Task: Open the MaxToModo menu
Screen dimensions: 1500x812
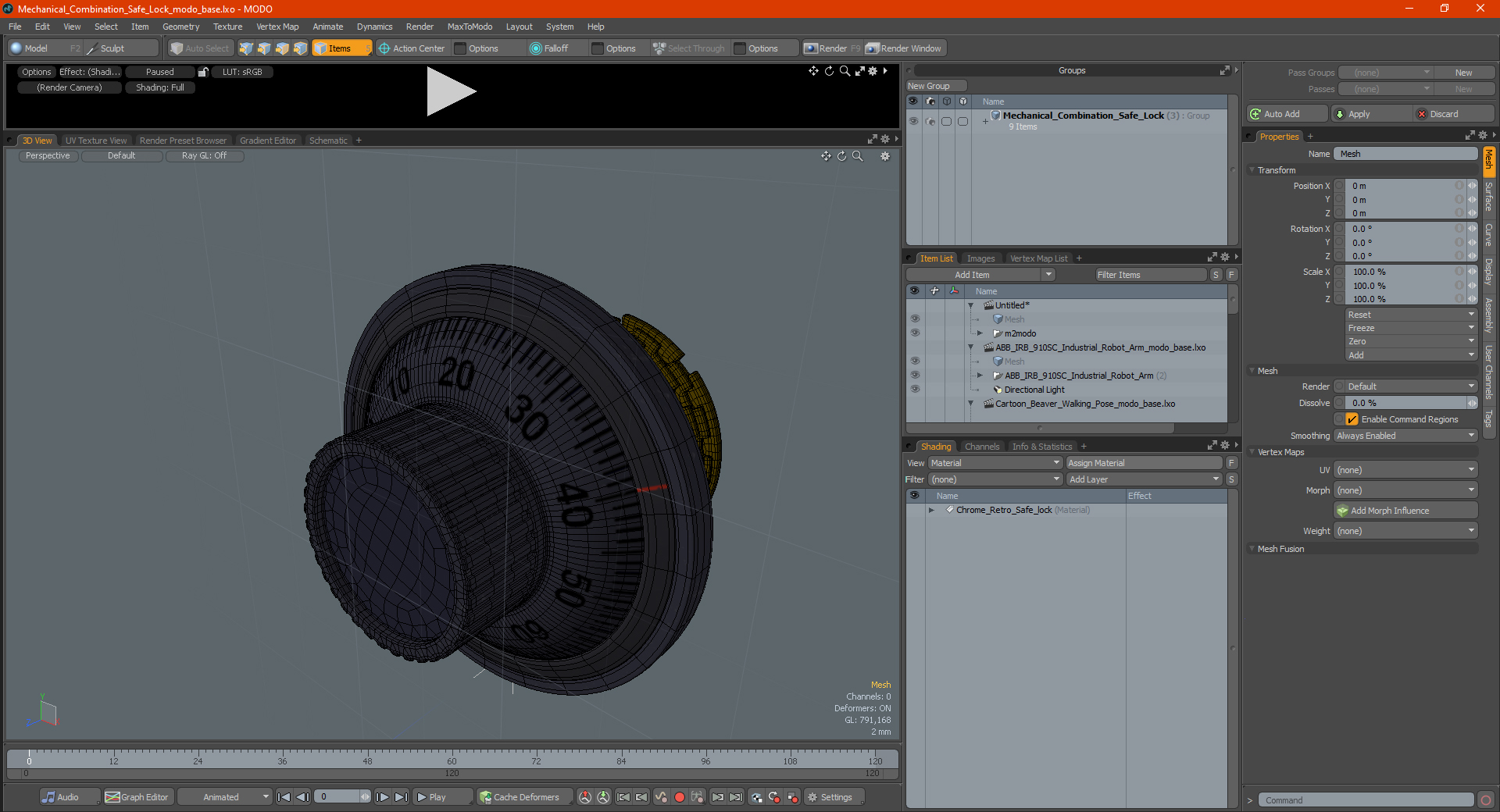Action: [x=470, y=27]
